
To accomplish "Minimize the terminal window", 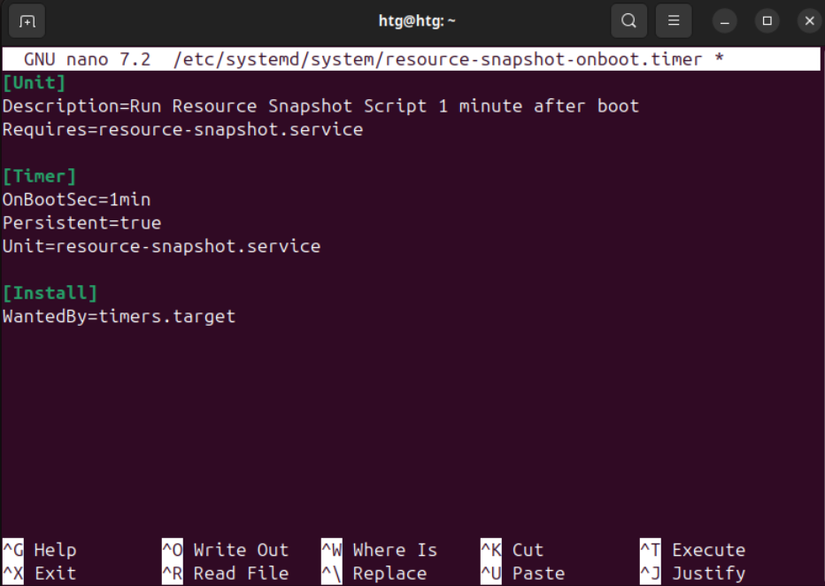I will click(x=725, y=20).
